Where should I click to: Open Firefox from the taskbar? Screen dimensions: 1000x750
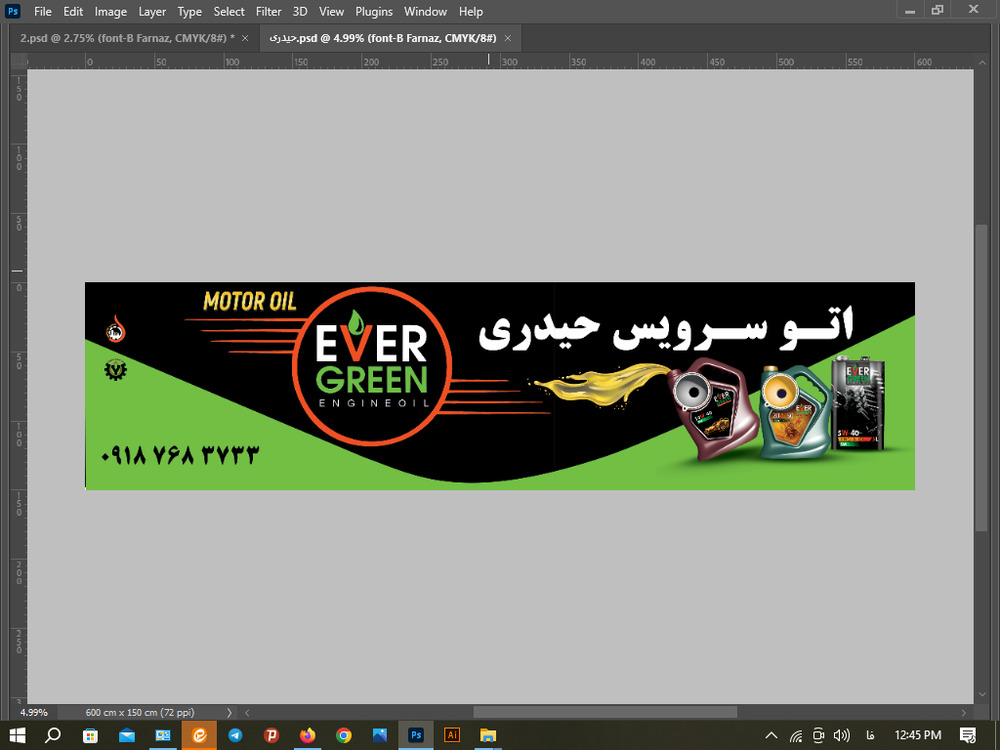[x=307, y=735]
